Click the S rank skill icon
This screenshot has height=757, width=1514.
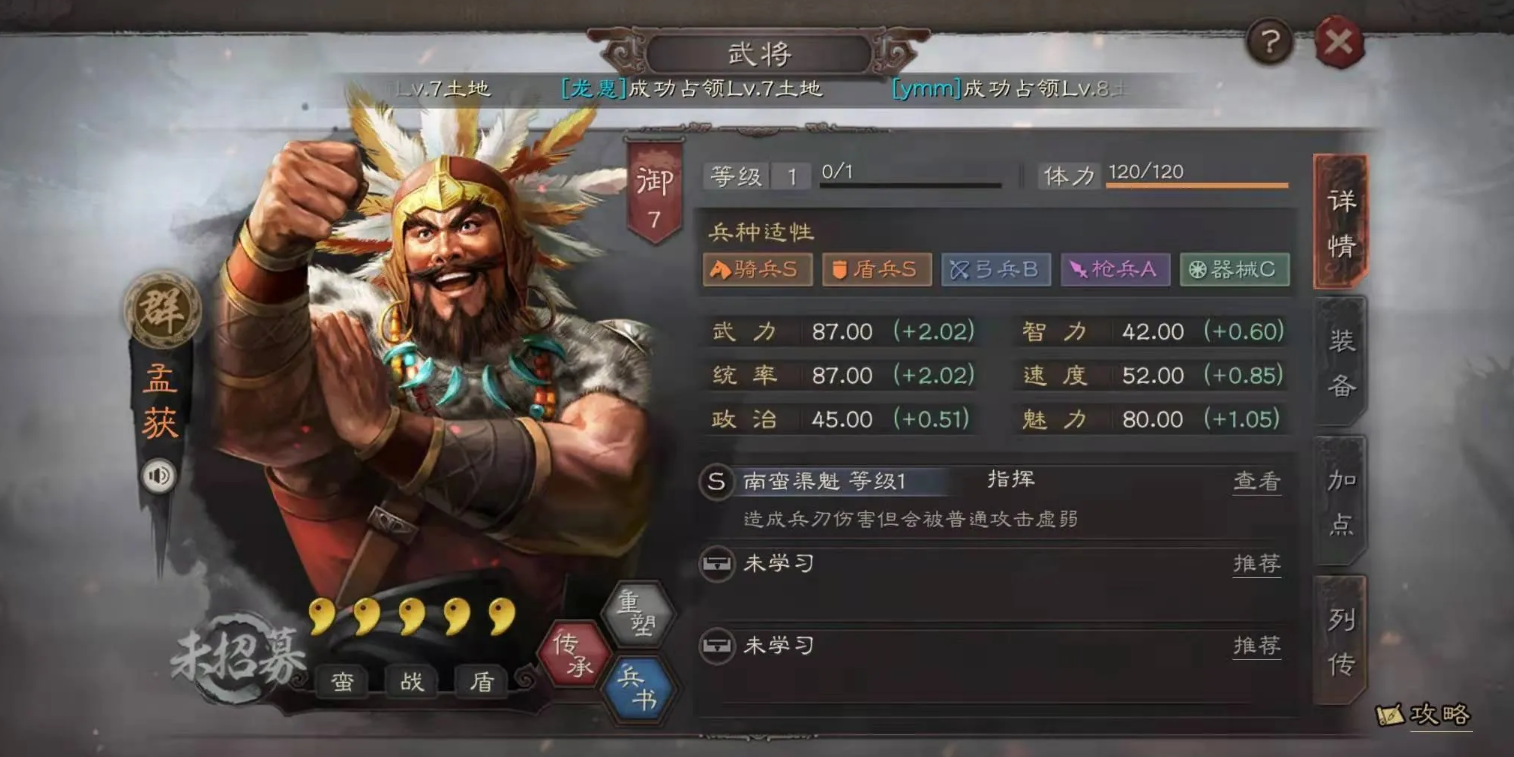pyautogui.click(x=716, y=481)
